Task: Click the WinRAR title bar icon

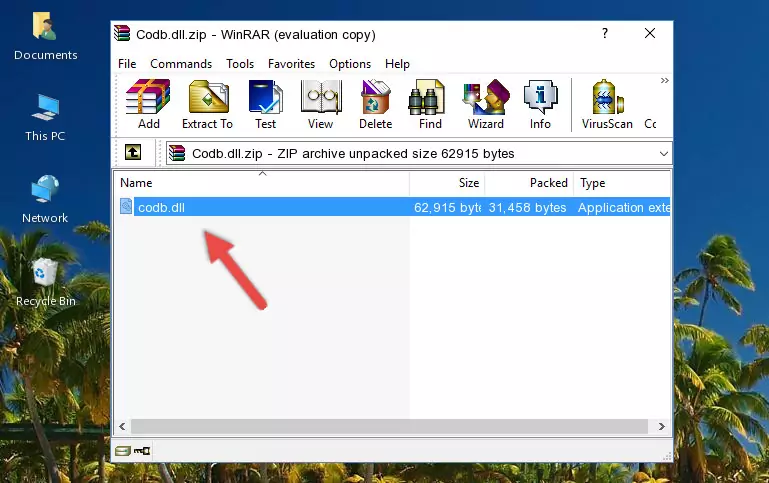Action: [x=123, y=34]
